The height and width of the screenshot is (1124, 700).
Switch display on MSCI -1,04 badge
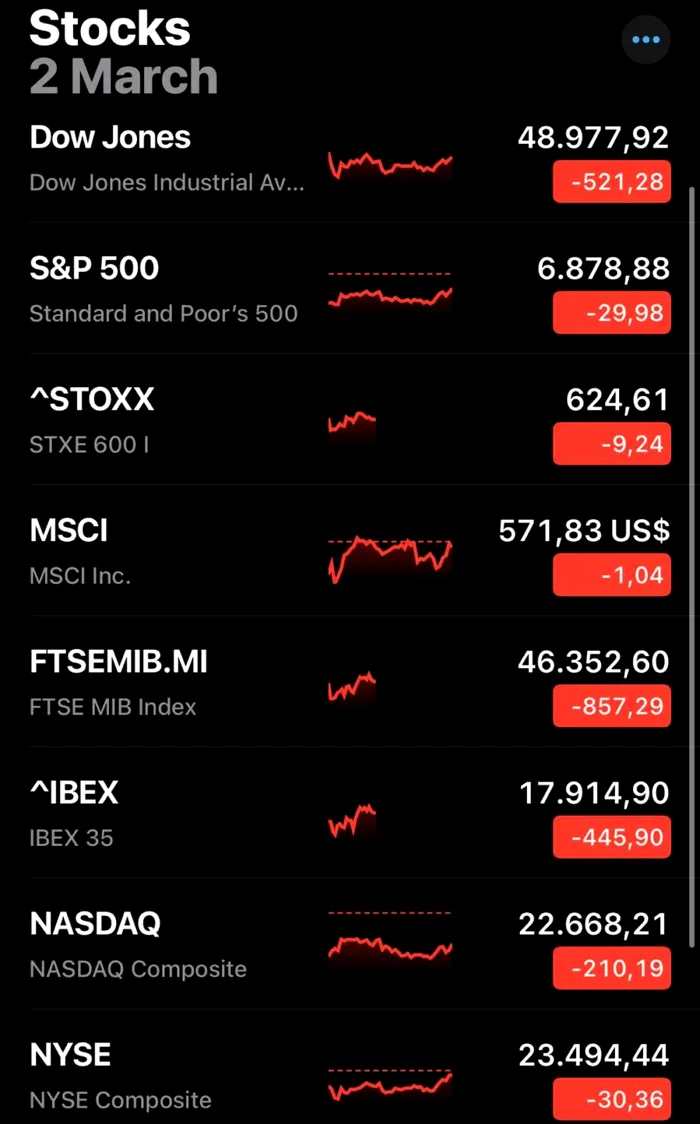611,575
